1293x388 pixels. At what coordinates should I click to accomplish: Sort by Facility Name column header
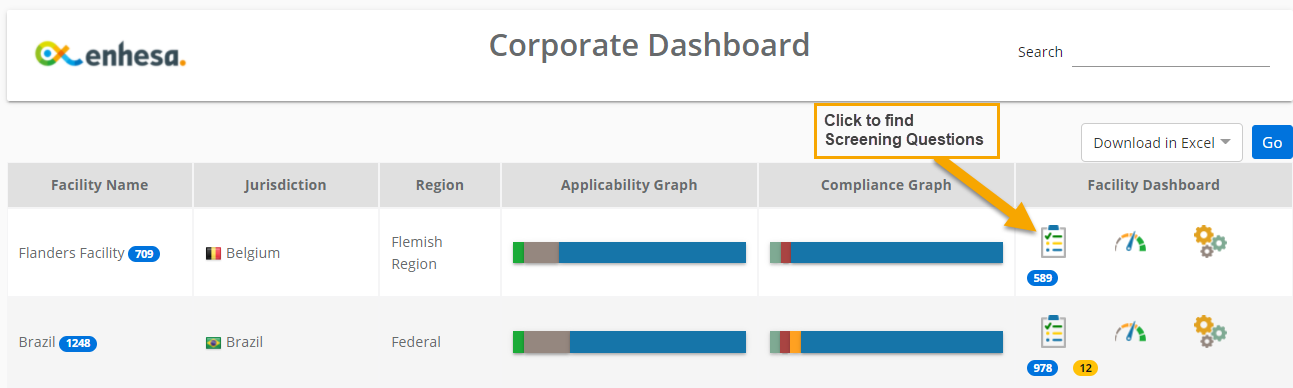[100, 185]
